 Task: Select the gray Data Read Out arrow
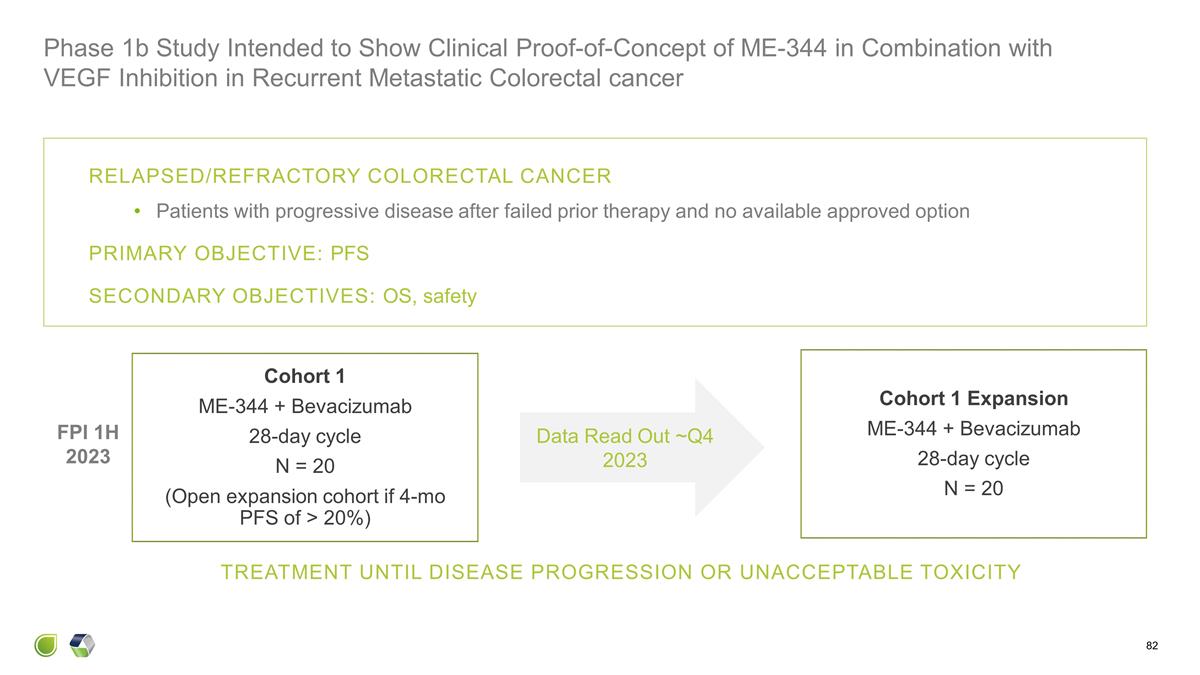tap(641, 448)
